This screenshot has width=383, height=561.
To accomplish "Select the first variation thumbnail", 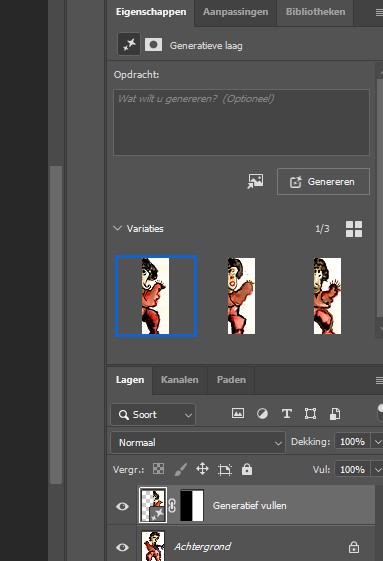I will tap(156, 296).
